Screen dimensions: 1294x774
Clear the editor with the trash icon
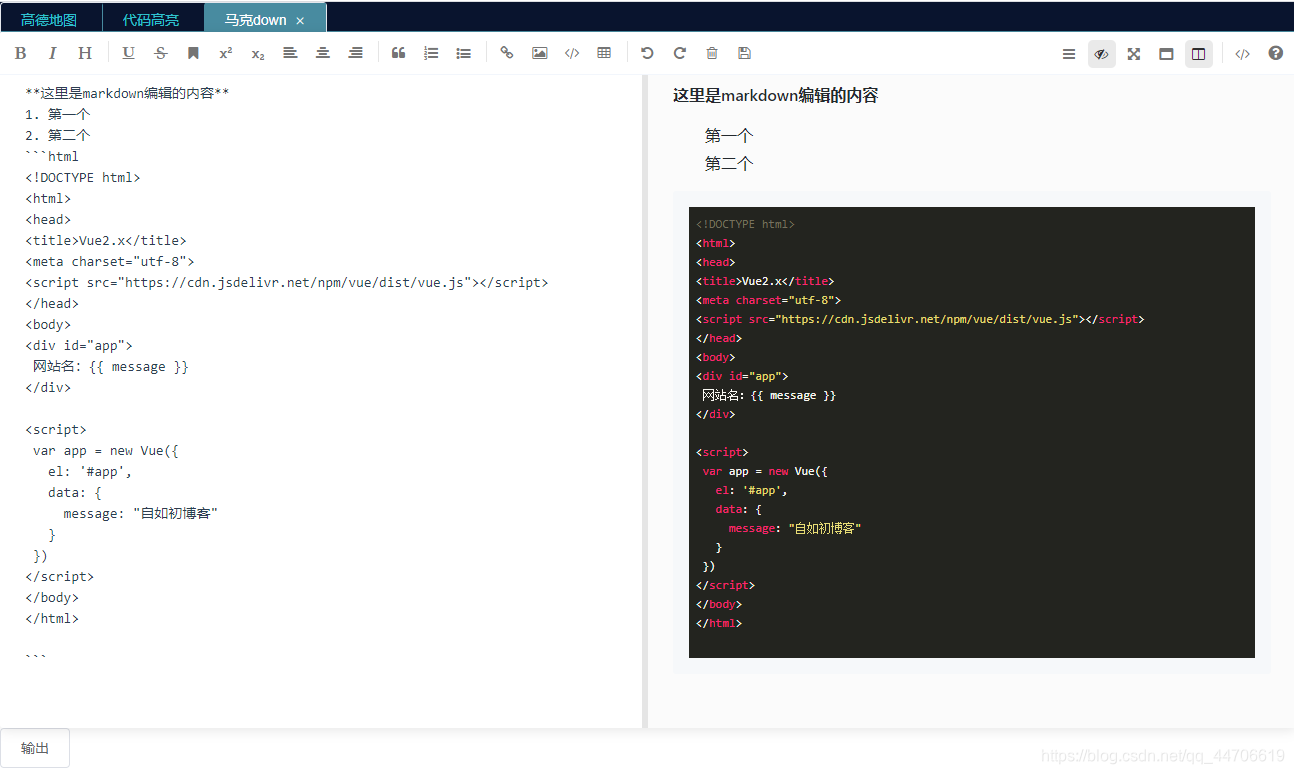click(x=712, y=53)
